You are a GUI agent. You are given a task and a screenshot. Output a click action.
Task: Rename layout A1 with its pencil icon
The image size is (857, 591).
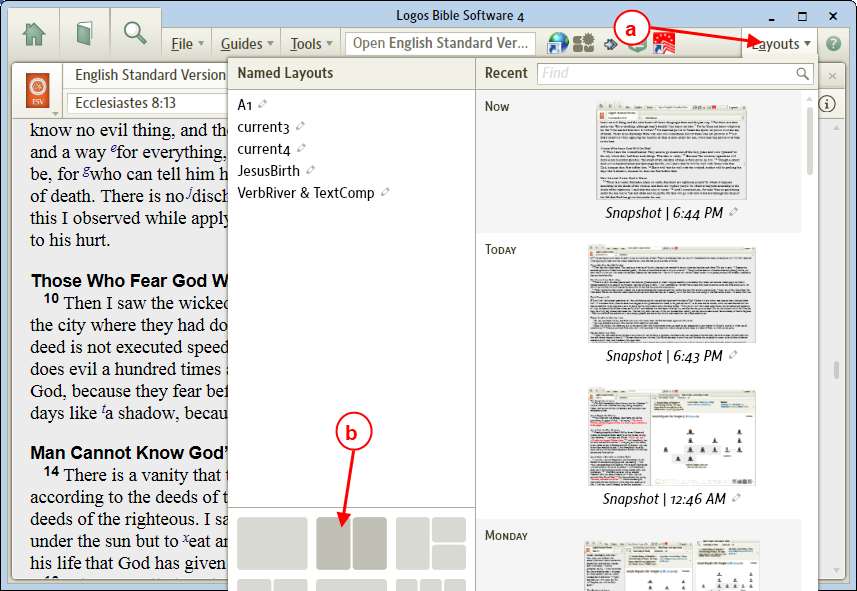click(x=263, y=103)
